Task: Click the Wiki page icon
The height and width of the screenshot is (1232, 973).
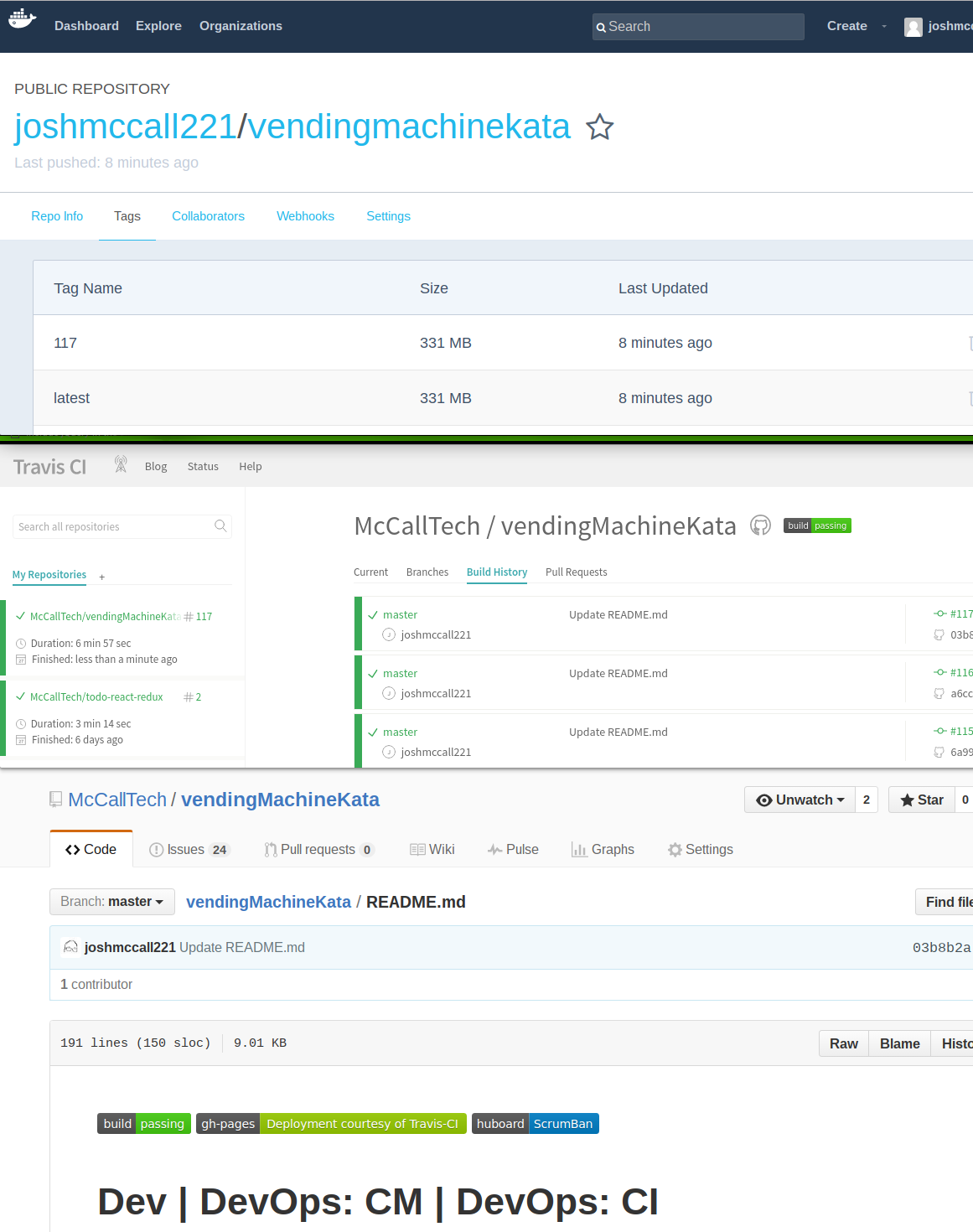Action: [418, 849]
